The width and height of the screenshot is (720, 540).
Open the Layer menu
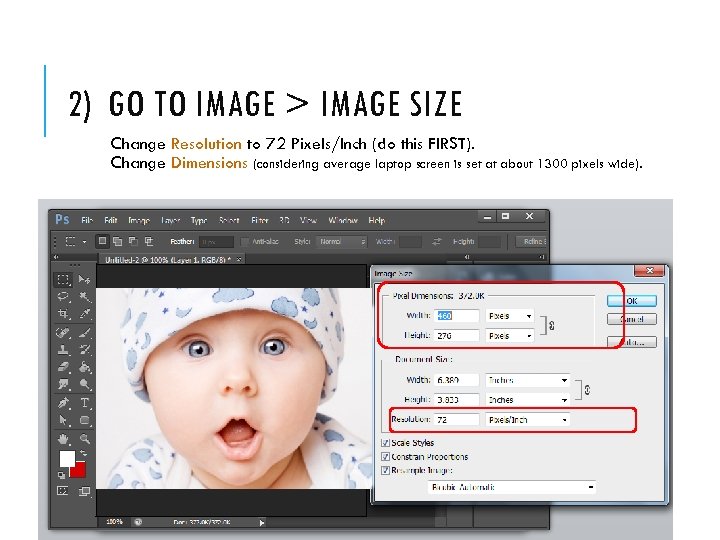click(170, 220)
